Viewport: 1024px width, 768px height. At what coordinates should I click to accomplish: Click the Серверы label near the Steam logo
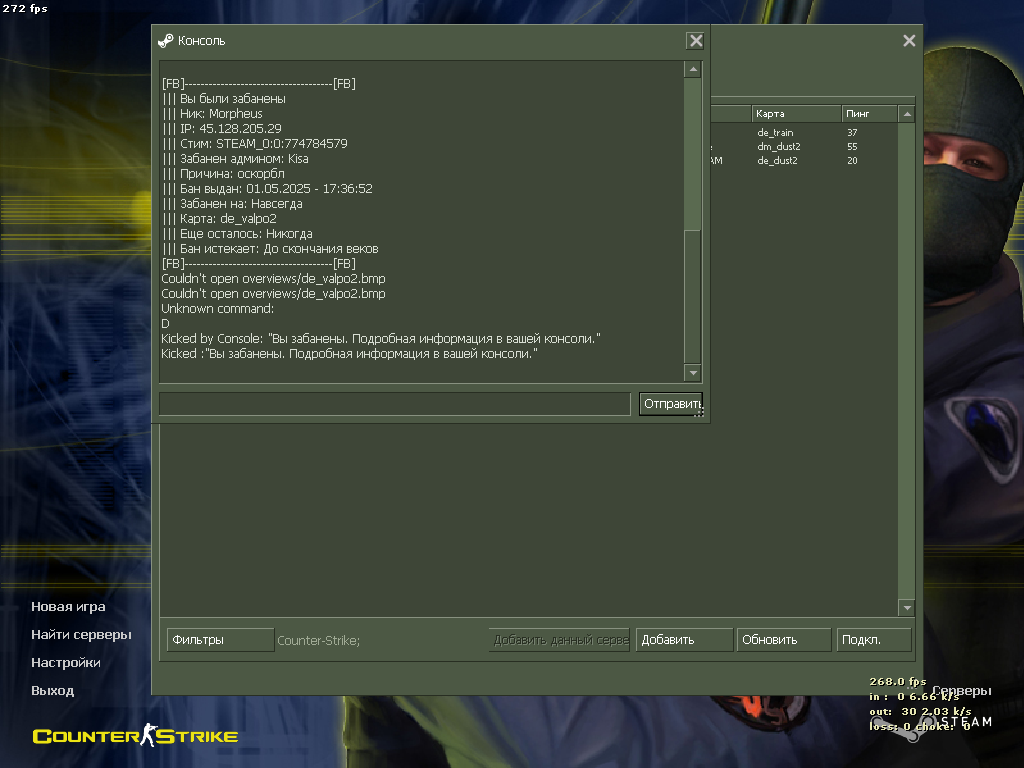click(961, 690)
